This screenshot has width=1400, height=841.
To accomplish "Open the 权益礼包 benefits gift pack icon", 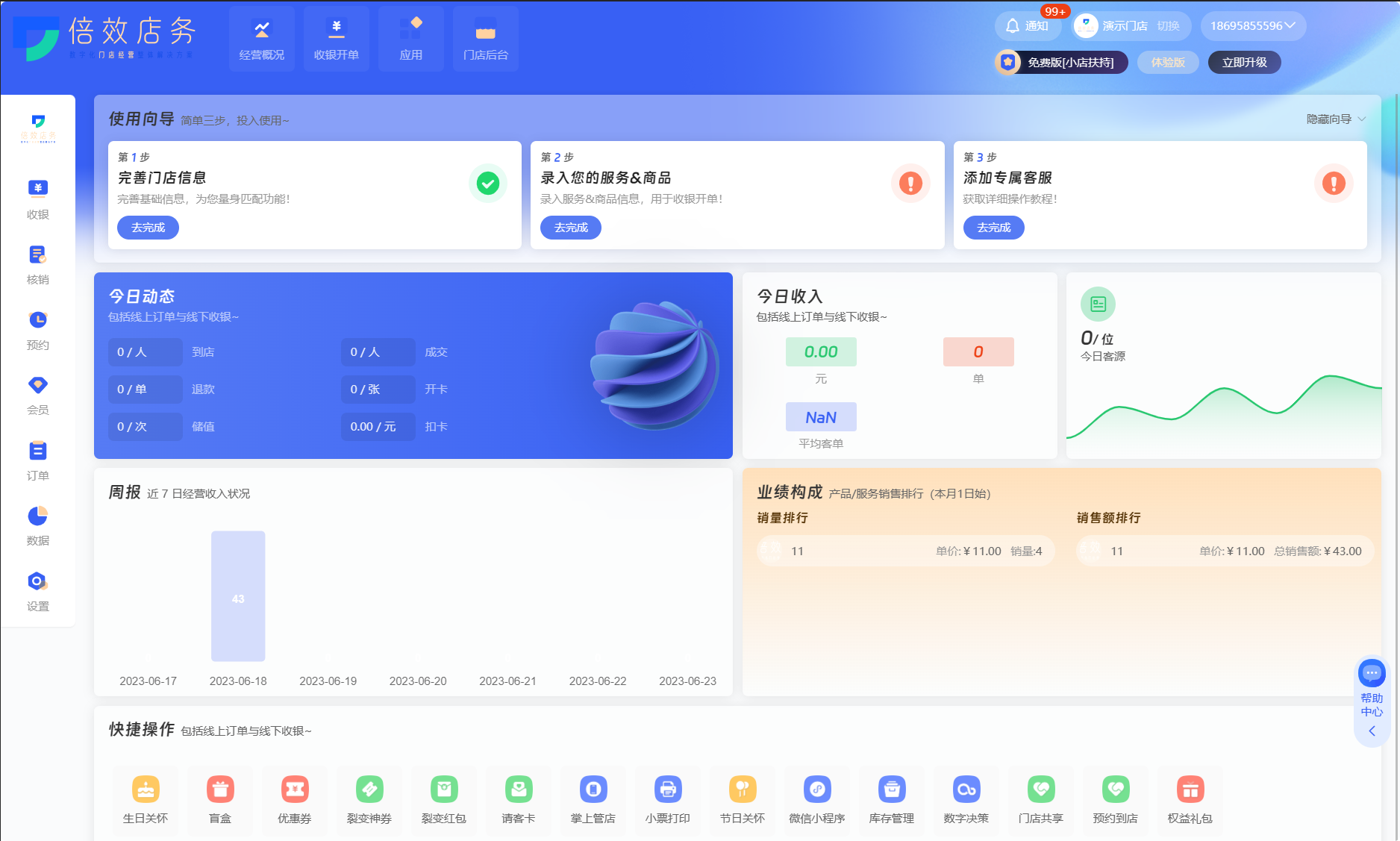I will click(x=1190, y=790).
